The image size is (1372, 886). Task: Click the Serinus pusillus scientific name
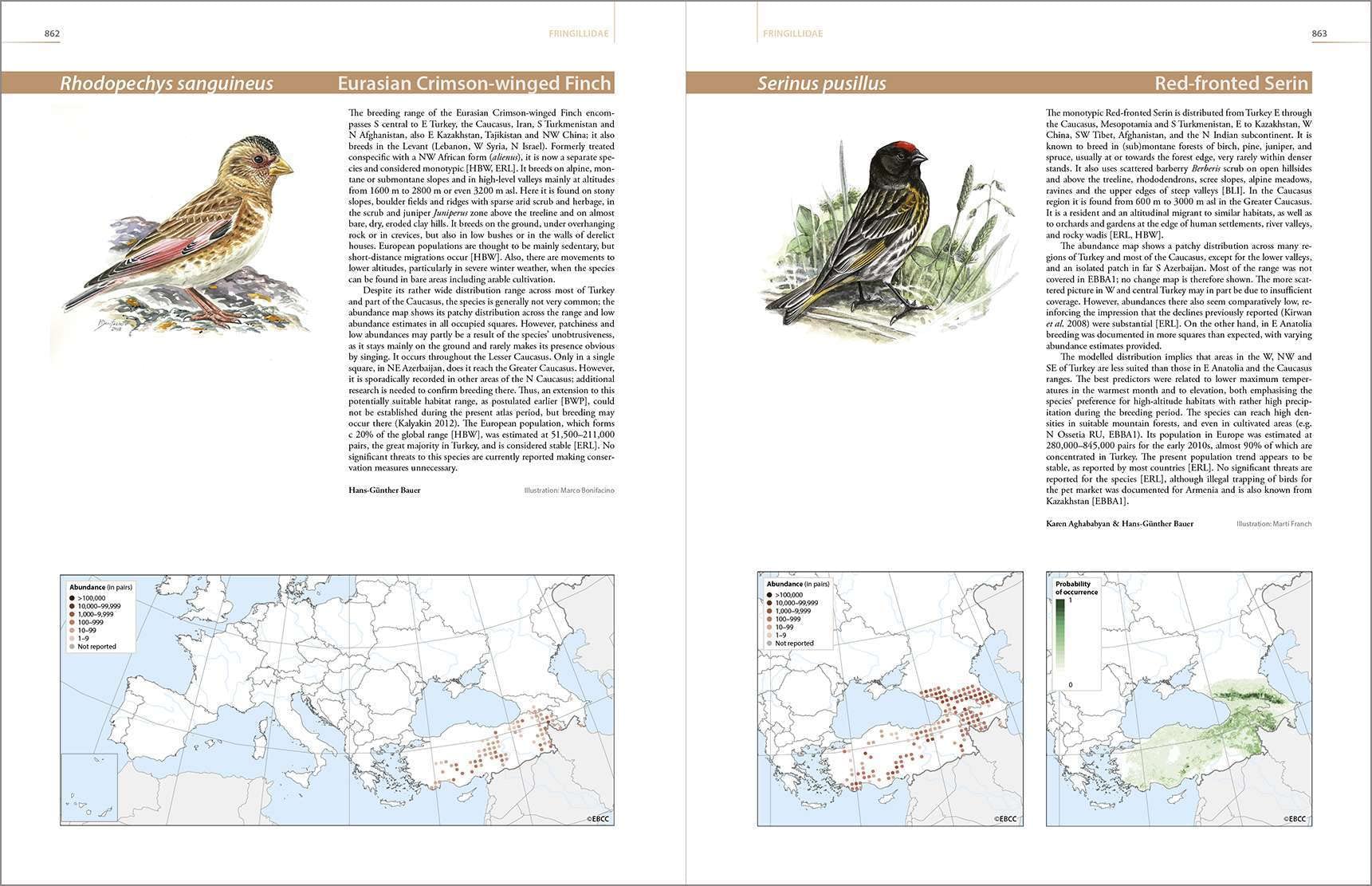822,83
